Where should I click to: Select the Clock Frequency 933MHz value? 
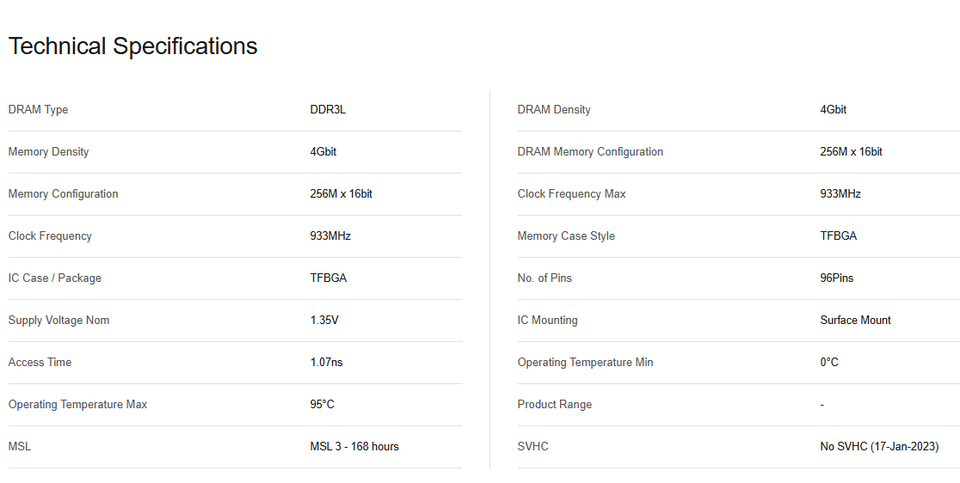click(x=330, y=236)
